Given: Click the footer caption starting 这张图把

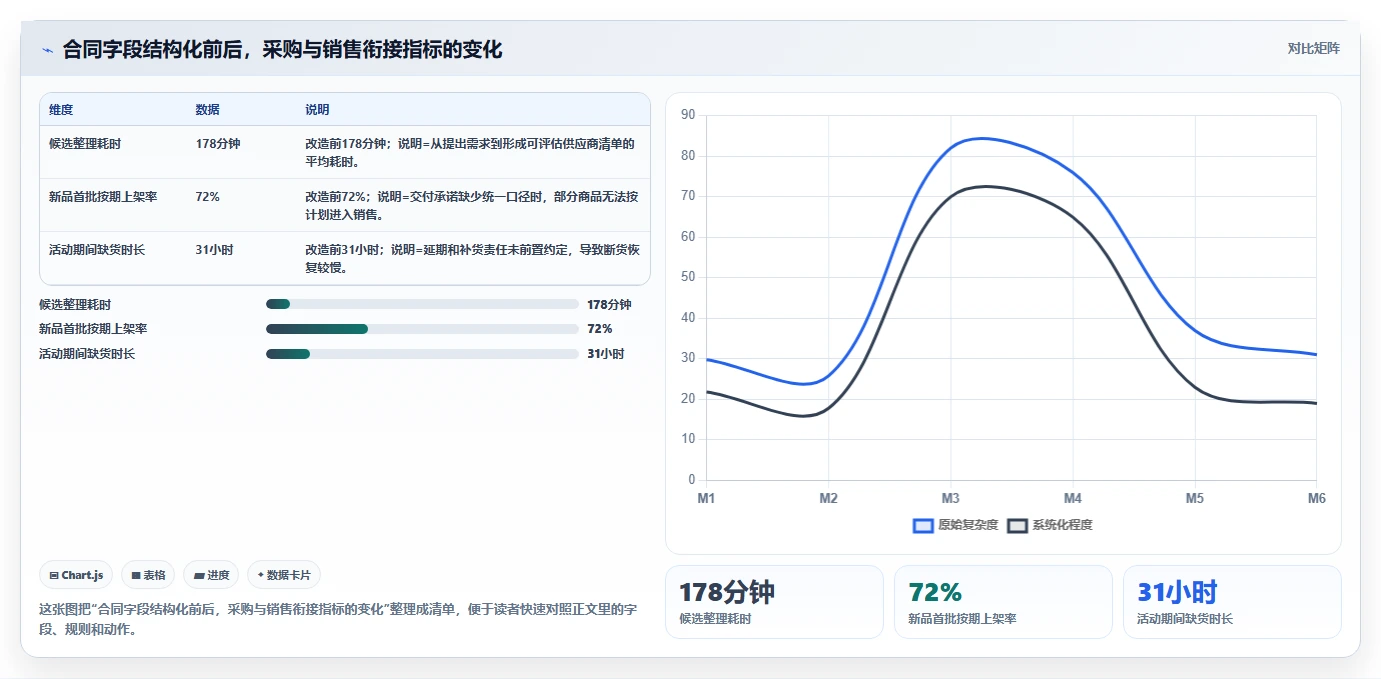Looking at the screenshot, I should [x=338, y=619].
